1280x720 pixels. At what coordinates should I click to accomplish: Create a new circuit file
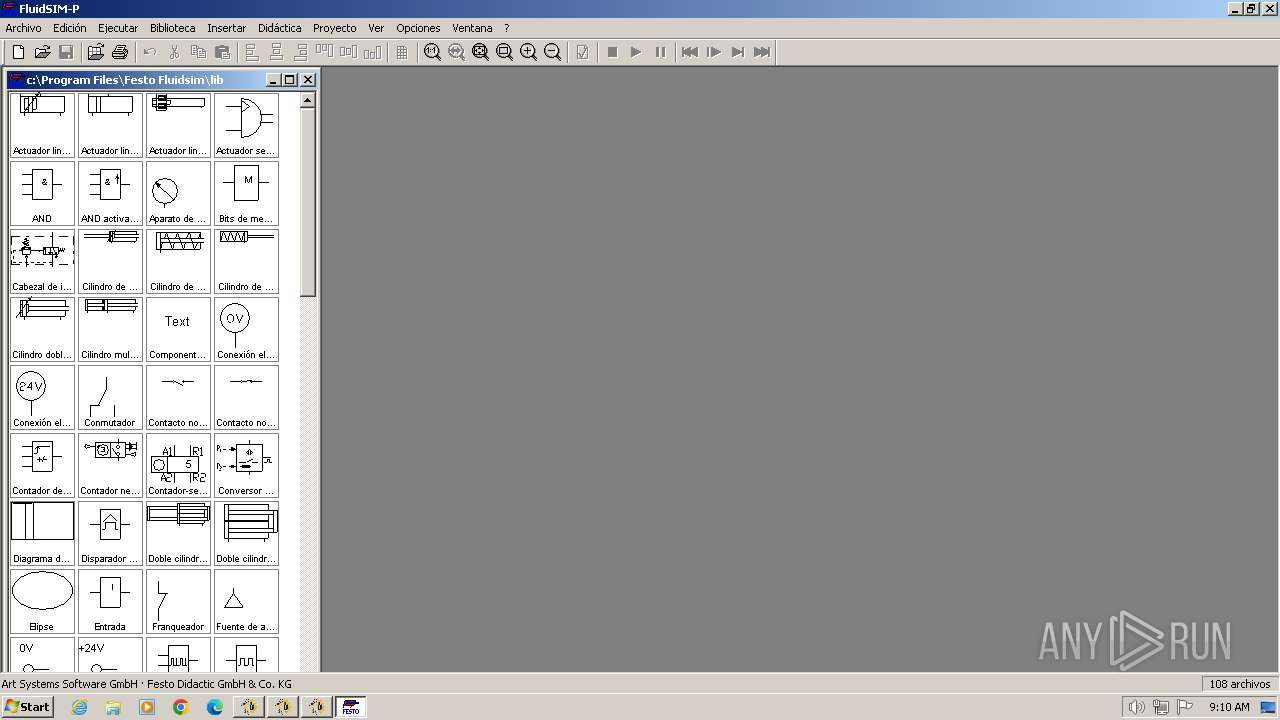click(18, 52)
